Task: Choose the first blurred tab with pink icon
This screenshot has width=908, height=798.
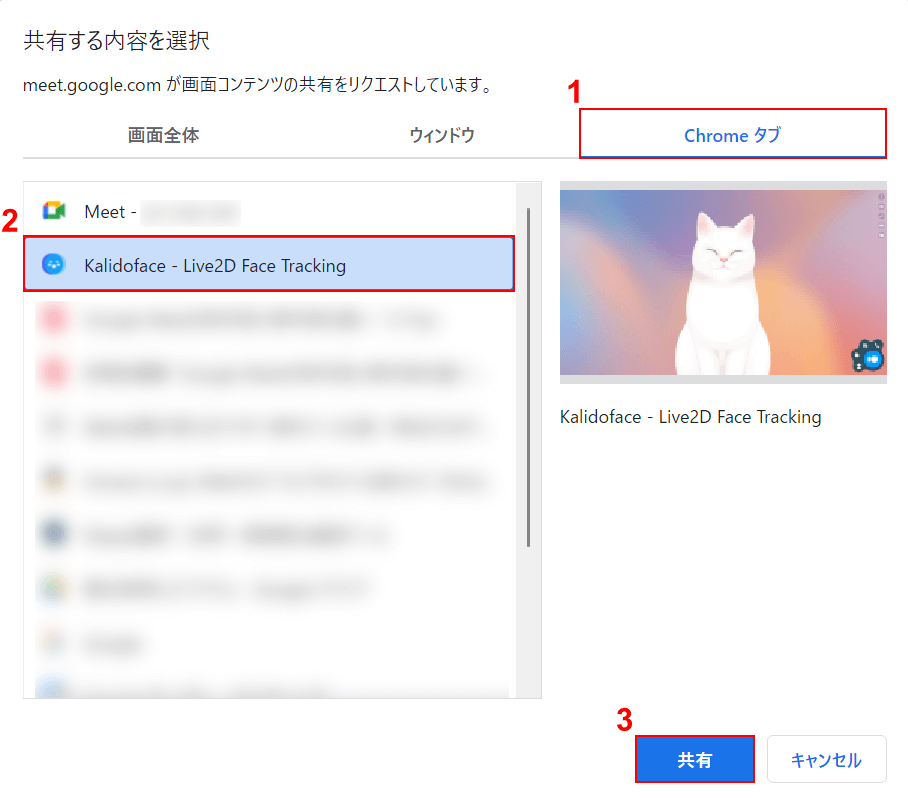Action: pyautogui.click(x=269, y=319)
